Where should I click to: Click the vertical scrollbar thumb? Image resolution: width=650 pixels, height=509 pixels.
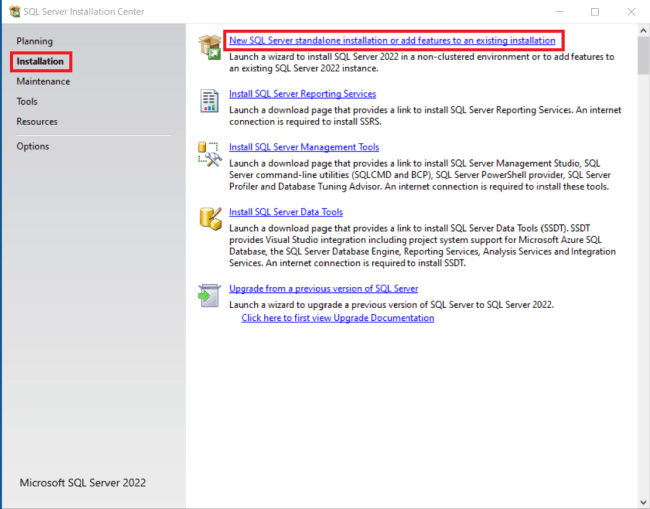643,55
